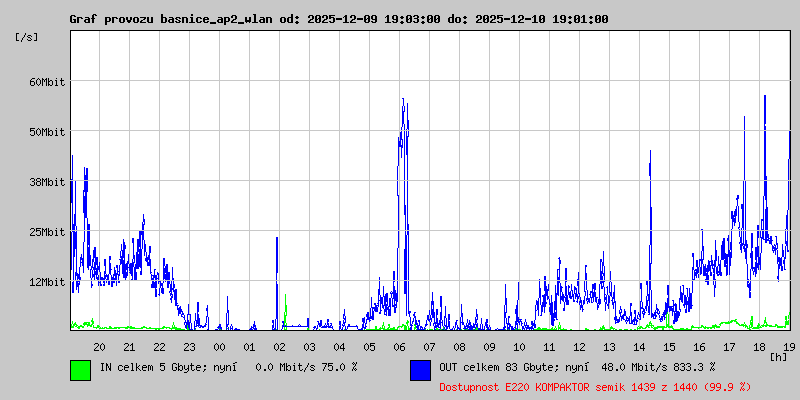Image resolution: width=800 pixels, height=400 pixels.
Task: Click the '14' hour axis label
Action: (639, 347)
